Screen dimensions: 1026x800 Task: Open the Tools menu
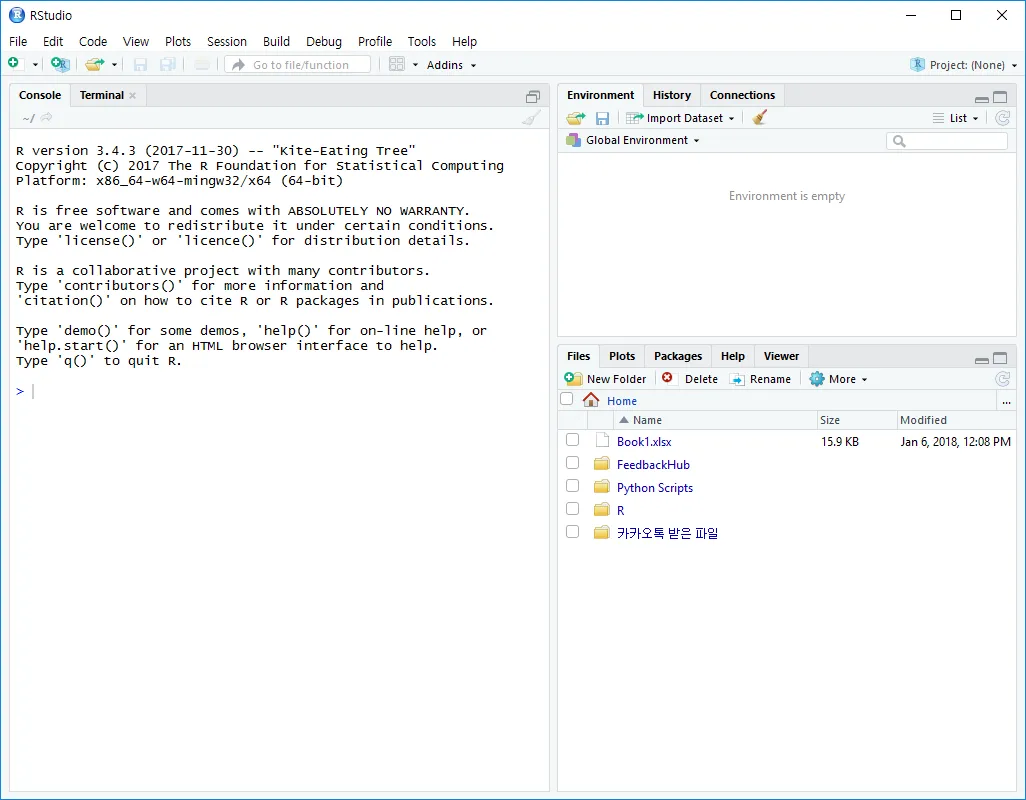tap(421, 41)
